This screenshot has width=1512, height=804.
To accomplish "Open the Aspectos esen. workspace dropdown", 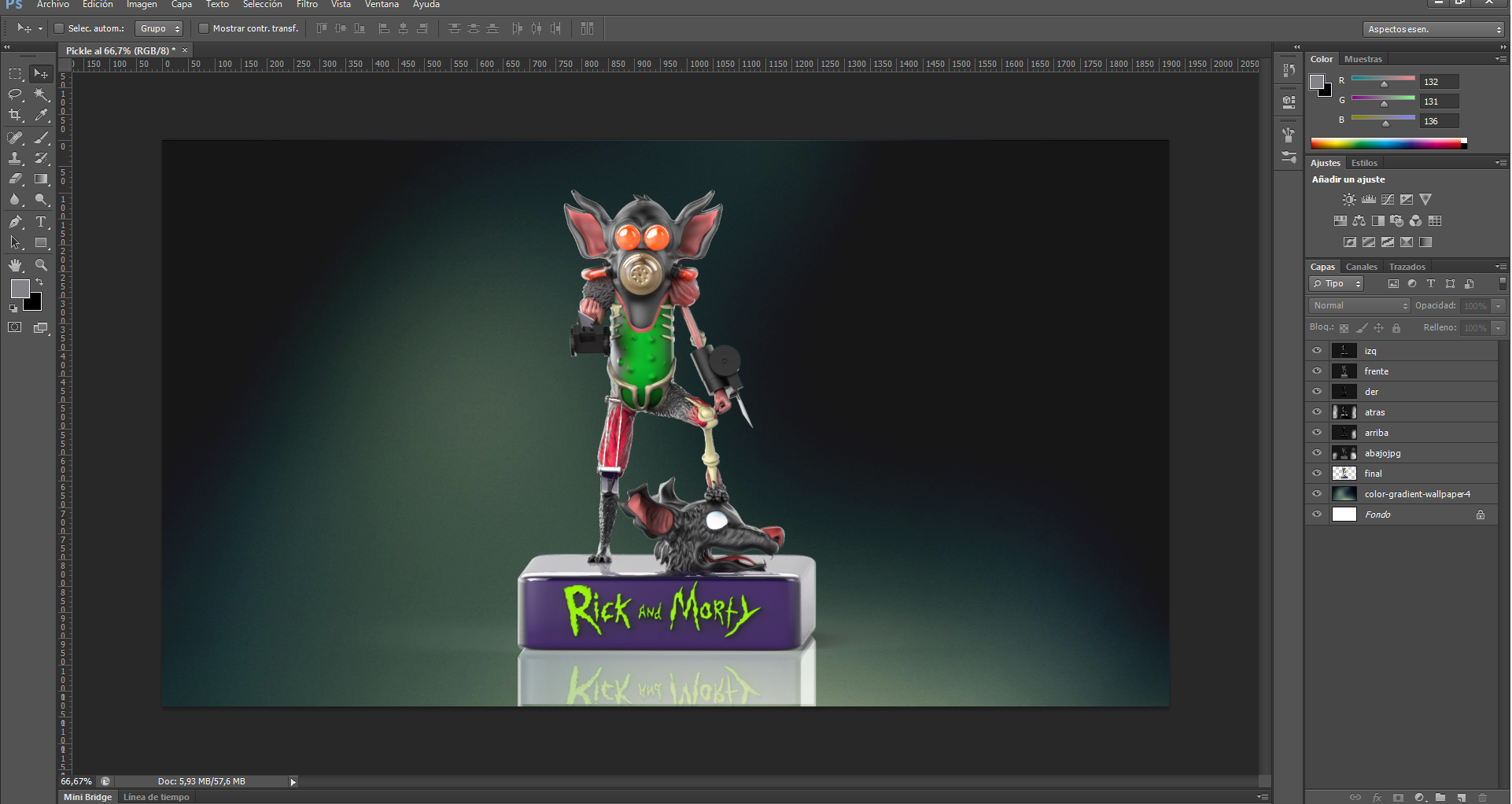I will 1433,29.
